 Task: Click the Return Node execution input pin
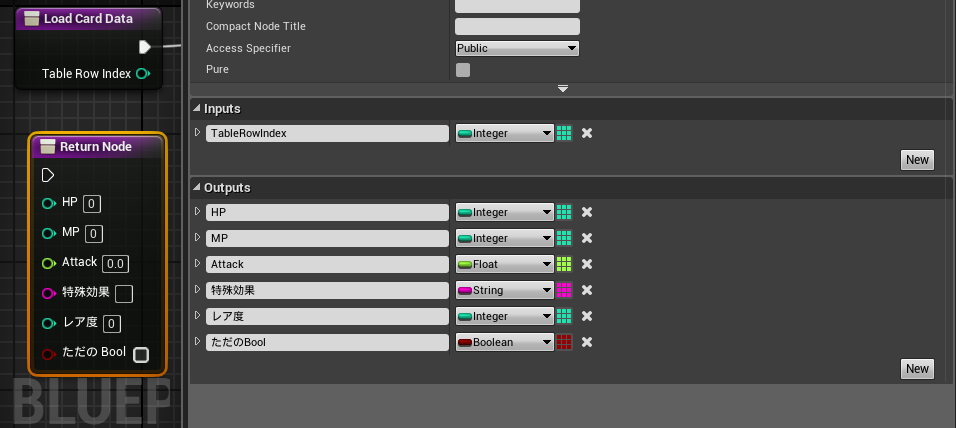pyautogui.click(x=48, y=176)
